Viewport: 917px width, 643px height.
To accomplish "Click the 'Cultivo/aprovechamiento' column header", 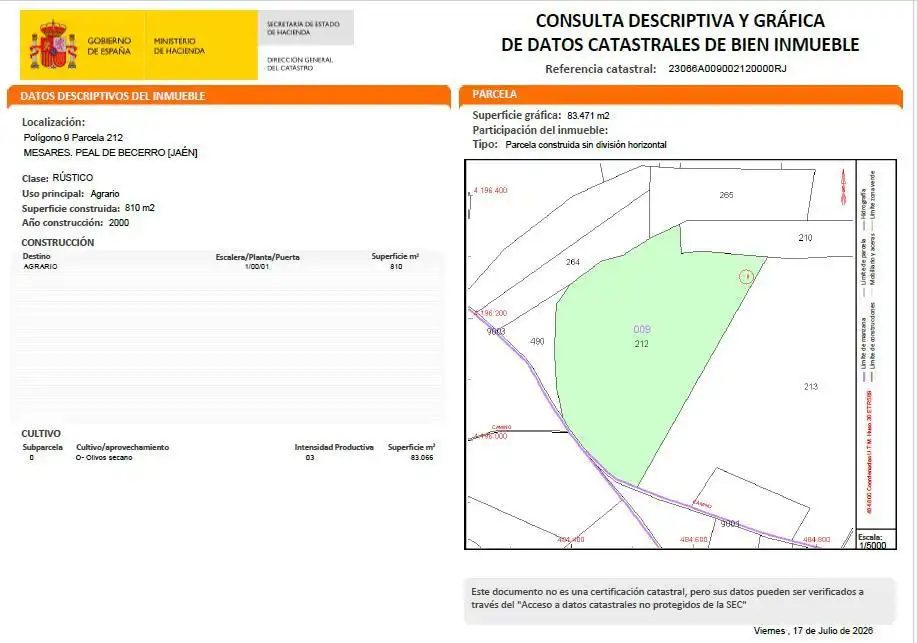I will 122,447.
